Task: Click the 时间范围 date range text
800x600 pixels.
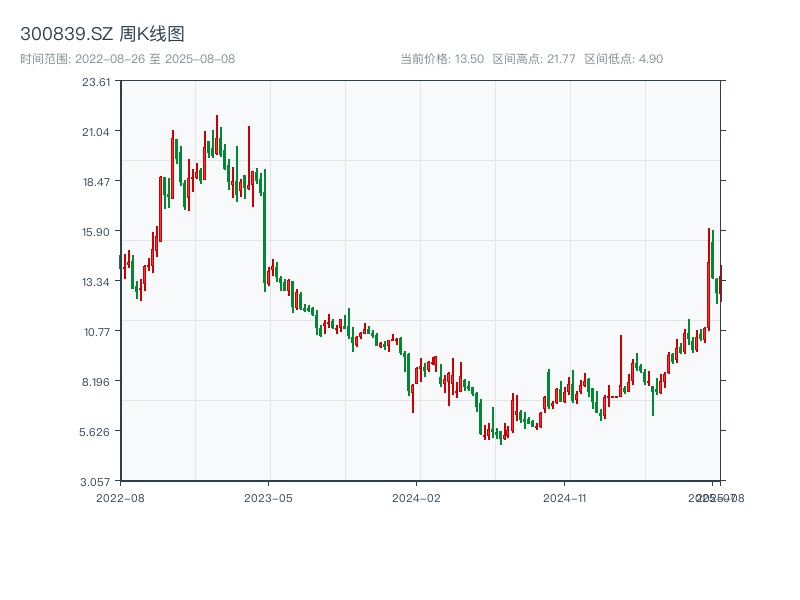Action: click(x=127, y=59)
